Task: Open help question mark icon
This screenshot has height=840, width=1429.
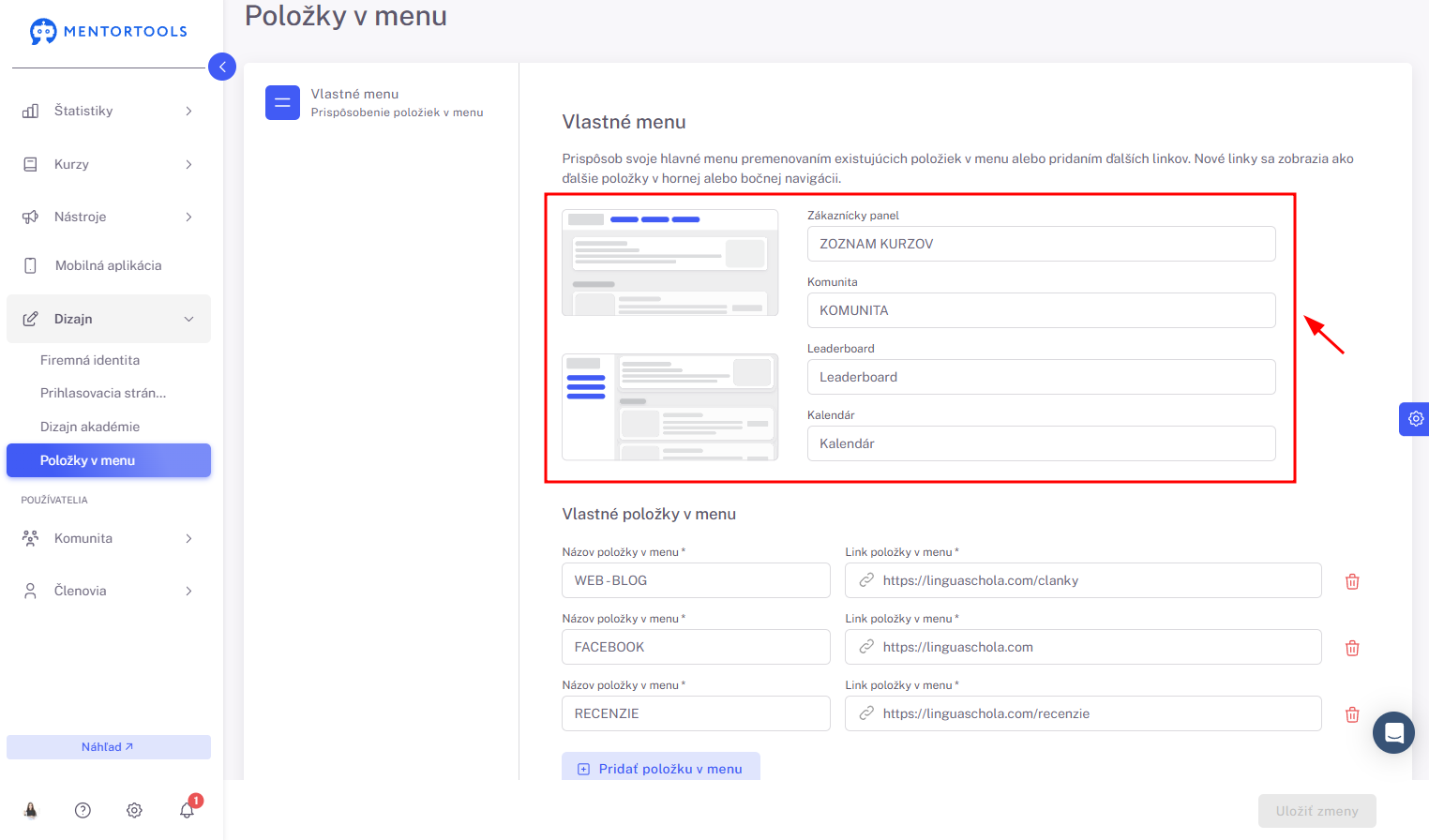Action: coord(83,810)
